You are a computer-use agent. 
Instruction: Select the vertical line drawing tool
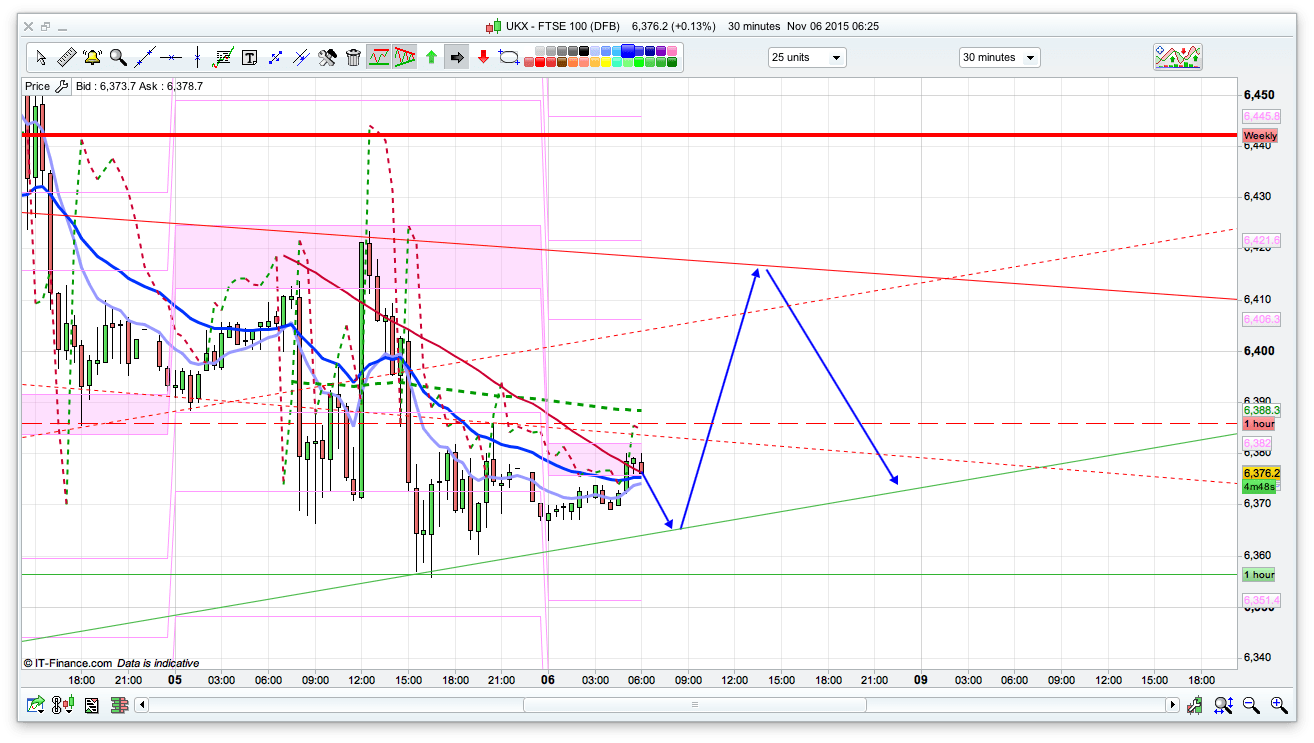(x=197, y=57)
